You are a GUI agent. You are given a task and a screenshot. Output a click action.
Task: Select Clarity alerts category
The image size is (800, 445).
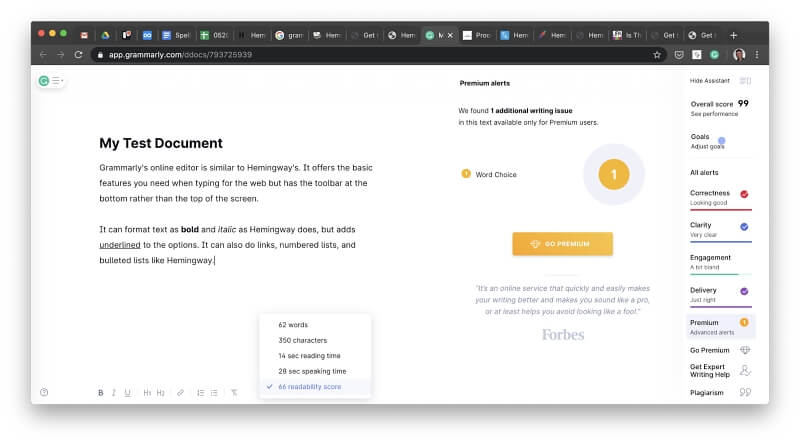point(720,230)
